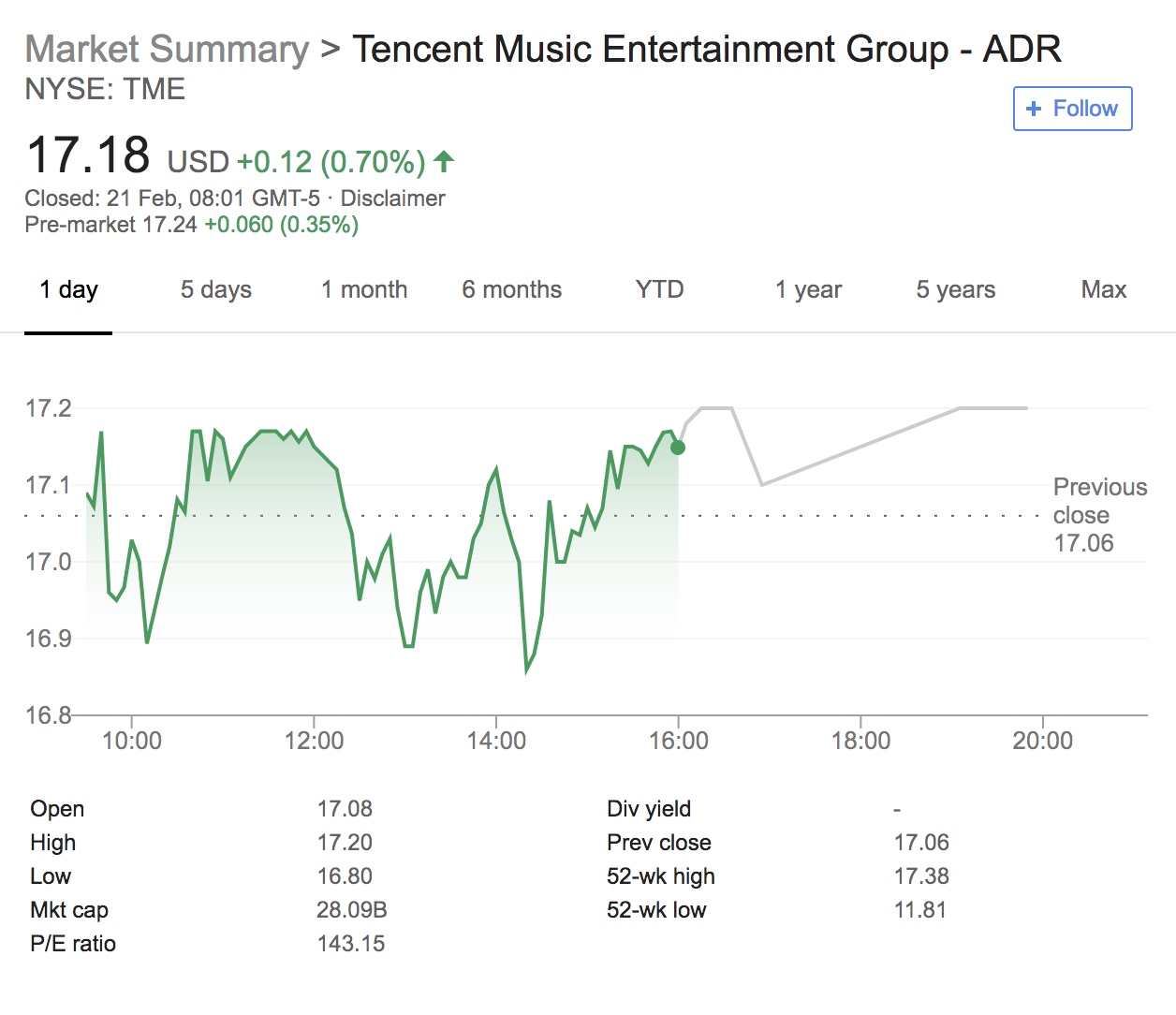Click the P/E ratio value 143.15

(x=350, y=944)
